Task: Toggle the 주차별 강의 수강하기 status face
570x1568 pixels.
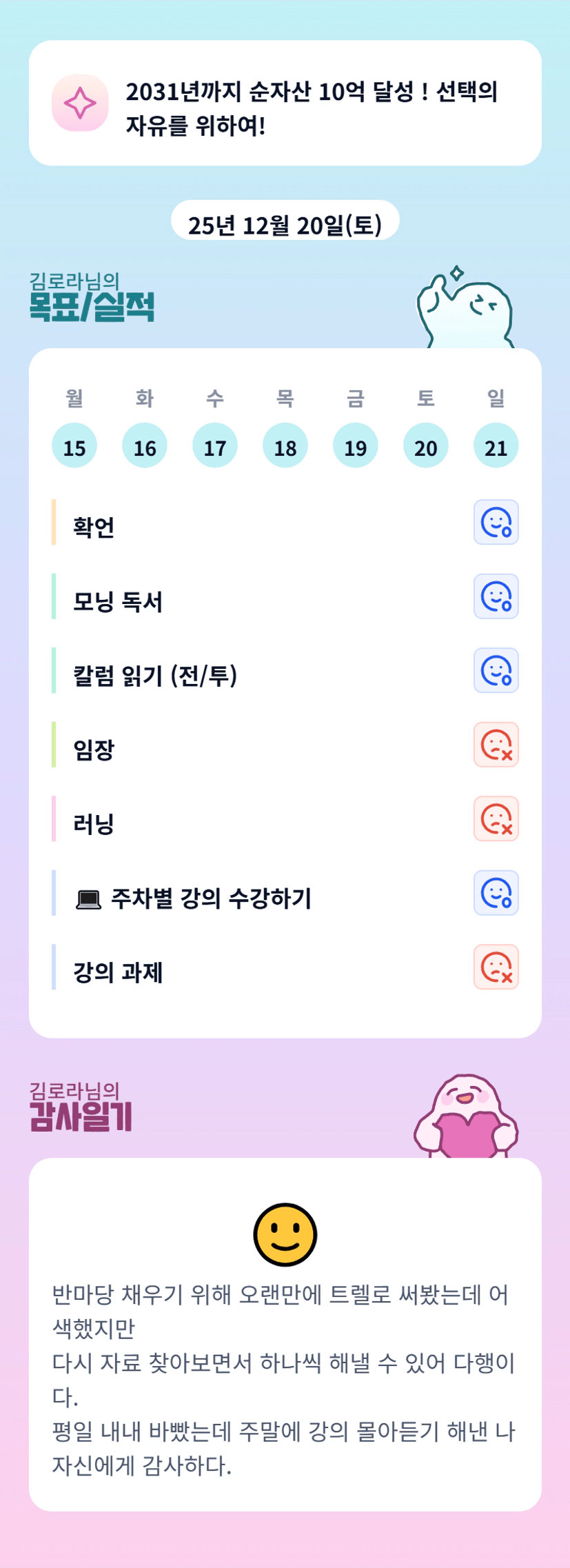Action: point(496,893)
